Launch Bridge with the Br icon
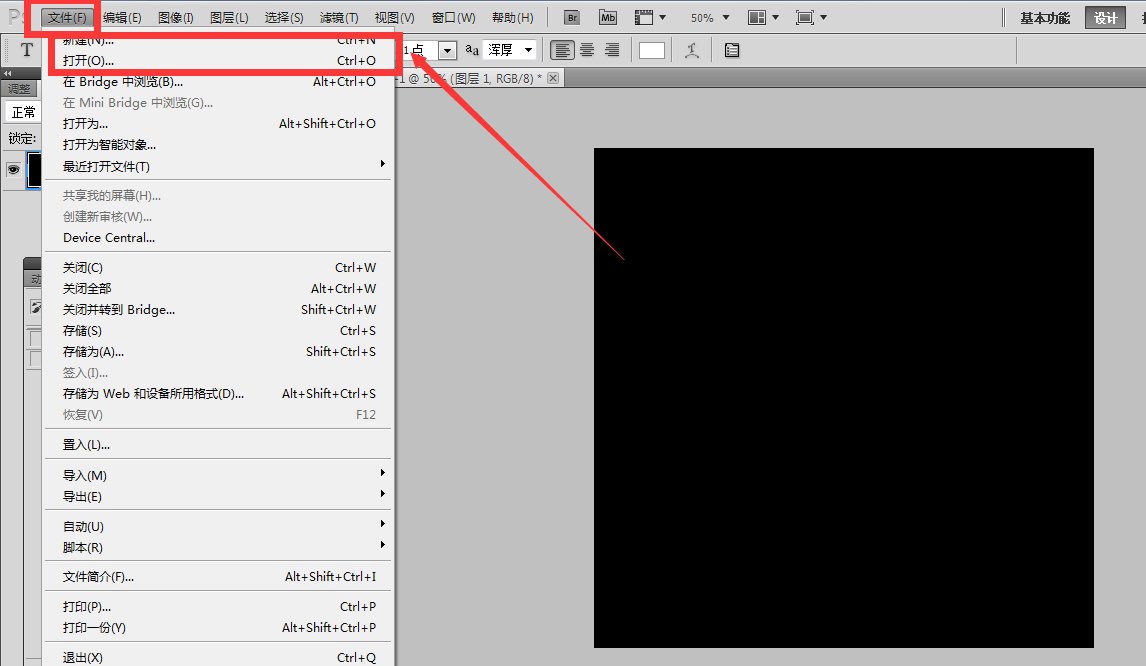Viewport: 1146px width, 666px height. pos(571,18)
